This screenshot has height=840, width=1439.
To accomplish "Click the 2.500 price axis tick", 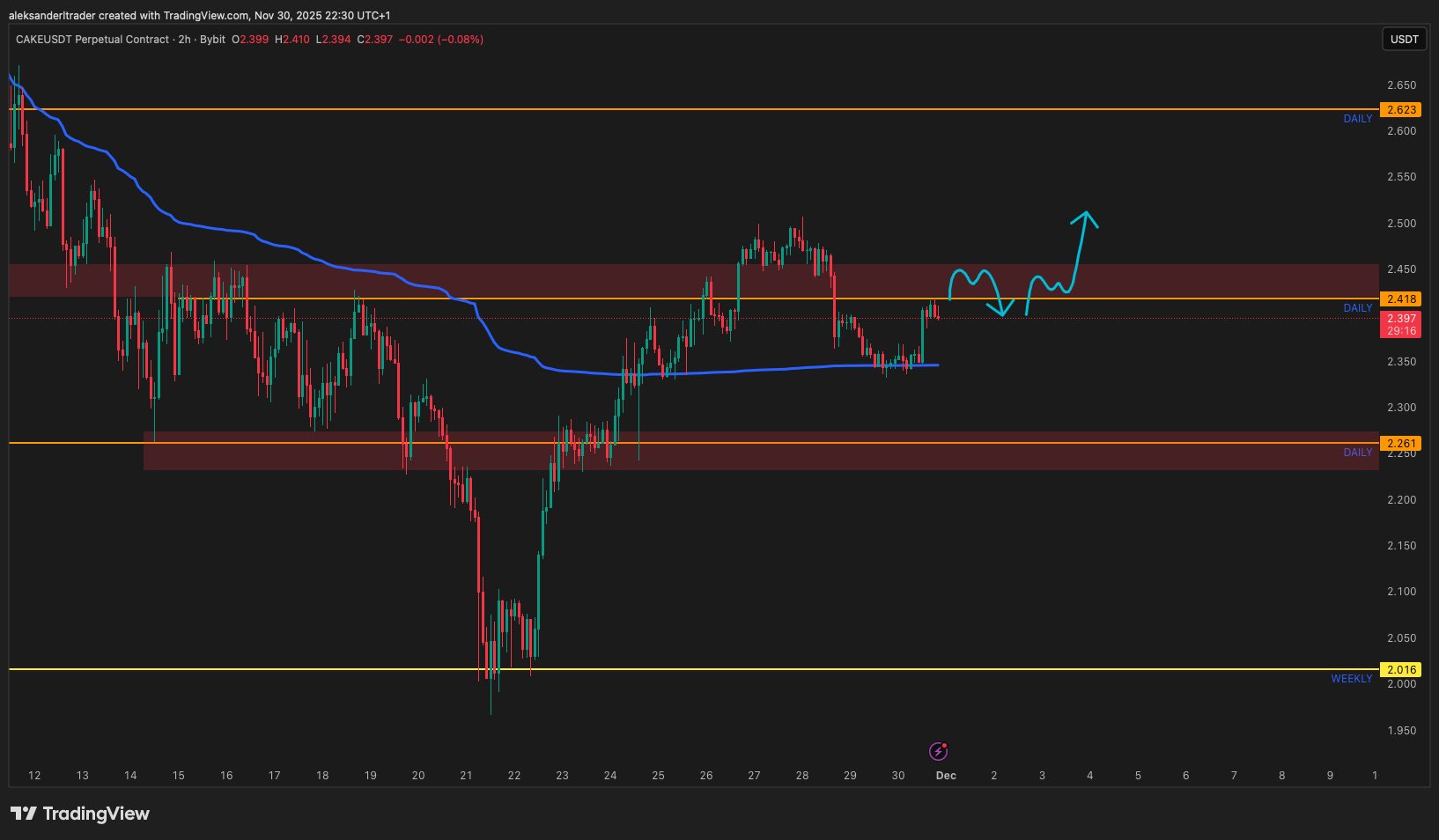I will coord(1401,224).
